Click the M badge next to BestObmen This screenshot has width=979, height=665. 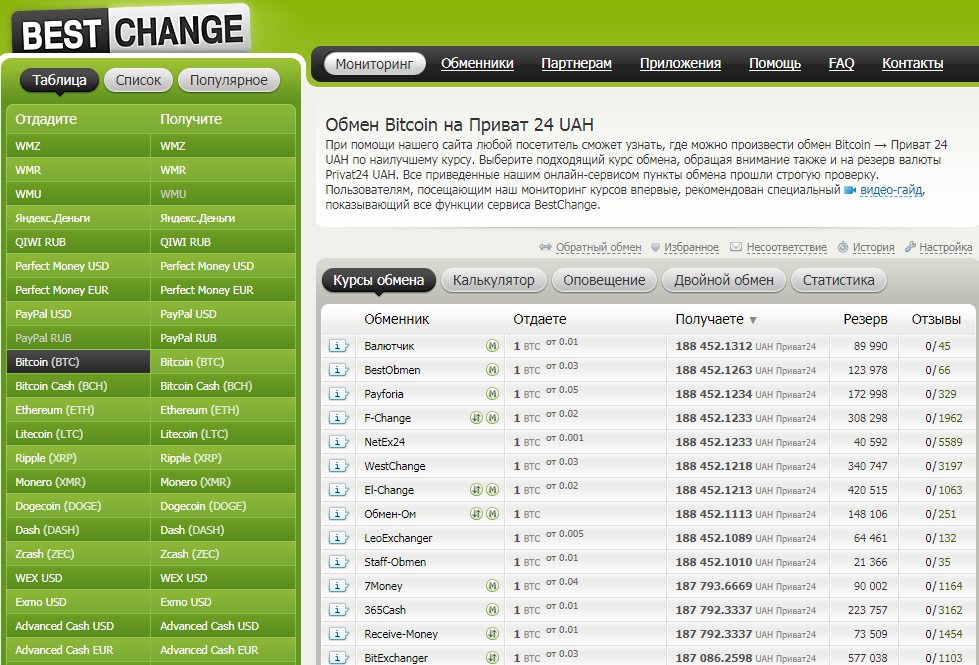tap(493, 370)
